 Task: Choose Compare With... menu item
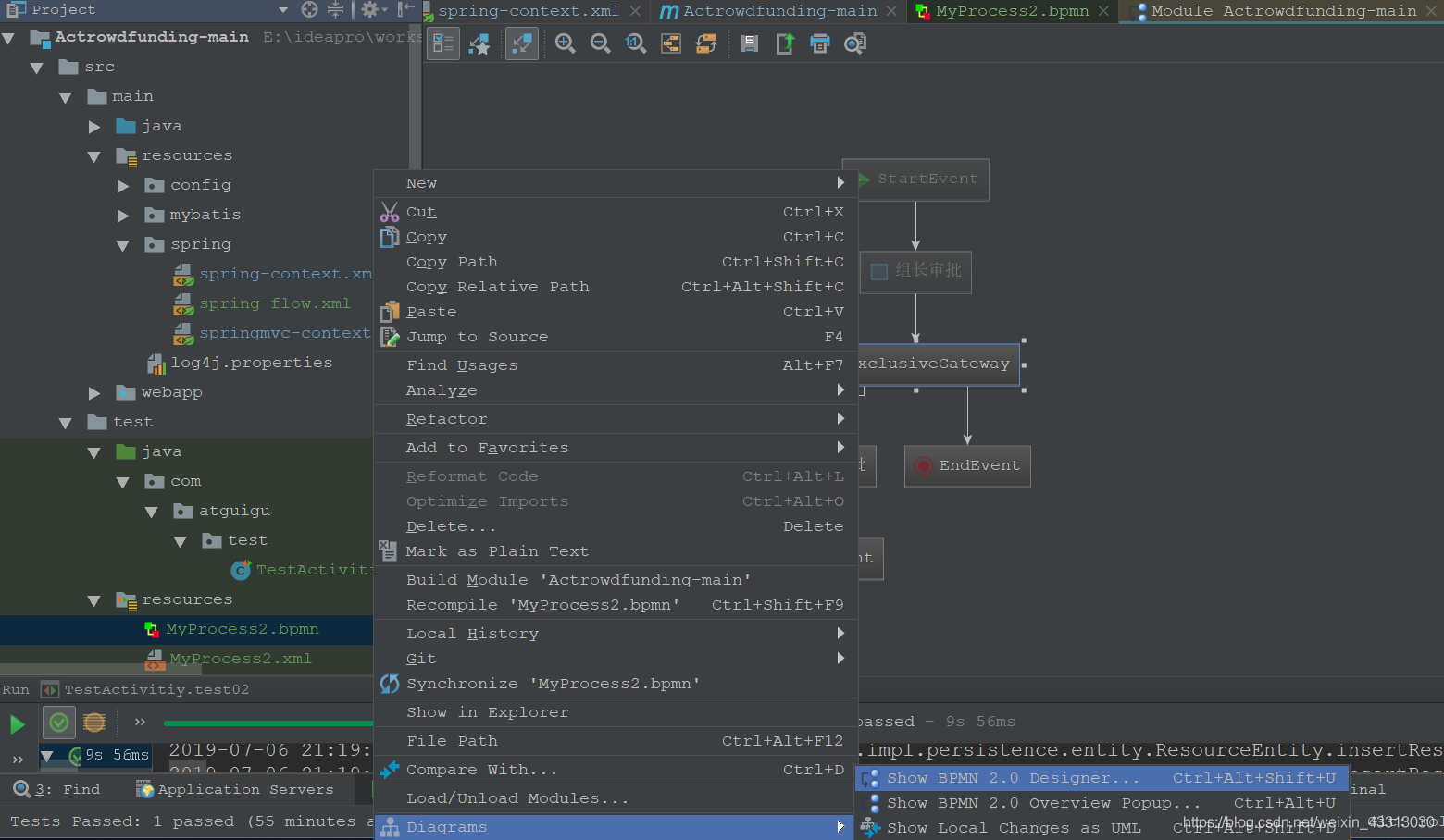coord(616,770)
